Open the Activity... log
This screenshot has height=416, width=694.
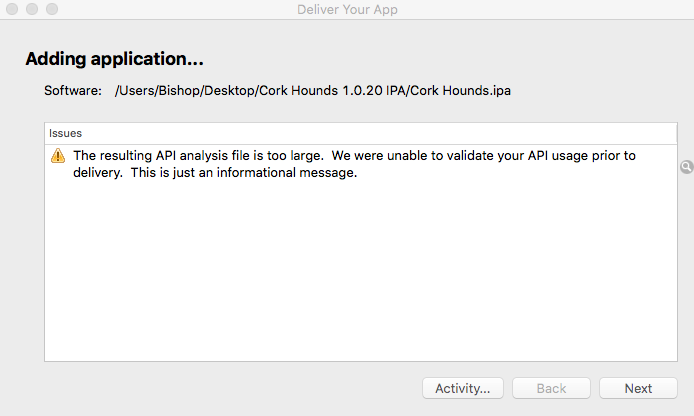pos(462,388)
